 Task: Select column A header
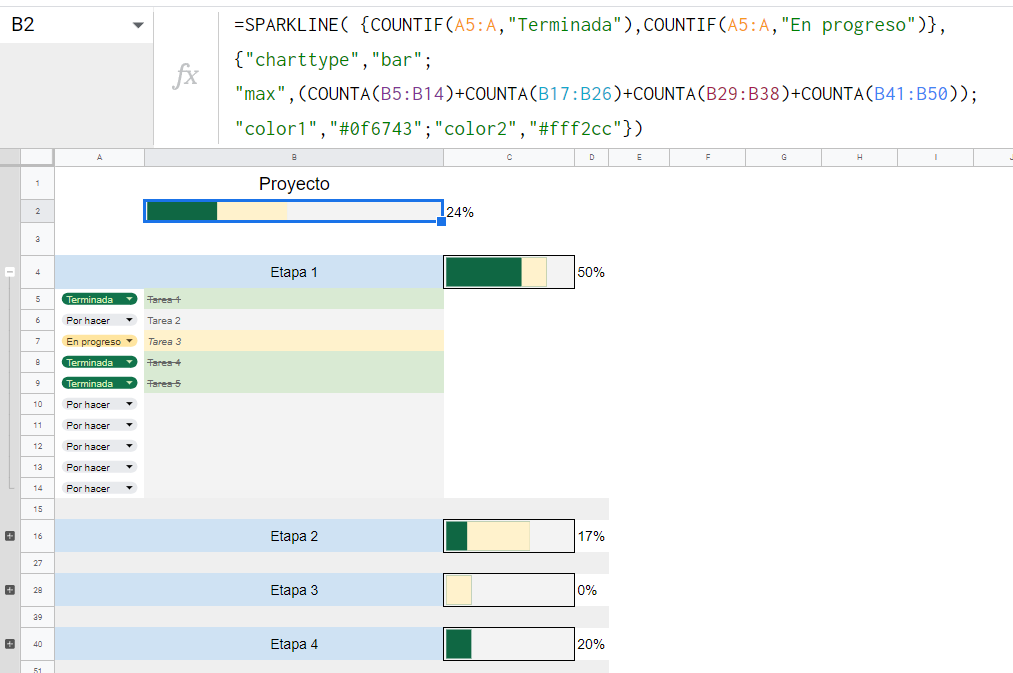(x=99, y=157)
